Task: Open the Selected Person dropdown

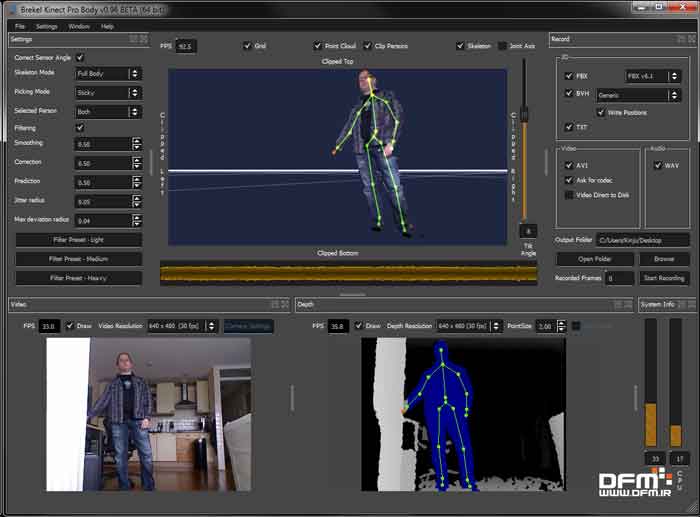Action: point(108,112)
